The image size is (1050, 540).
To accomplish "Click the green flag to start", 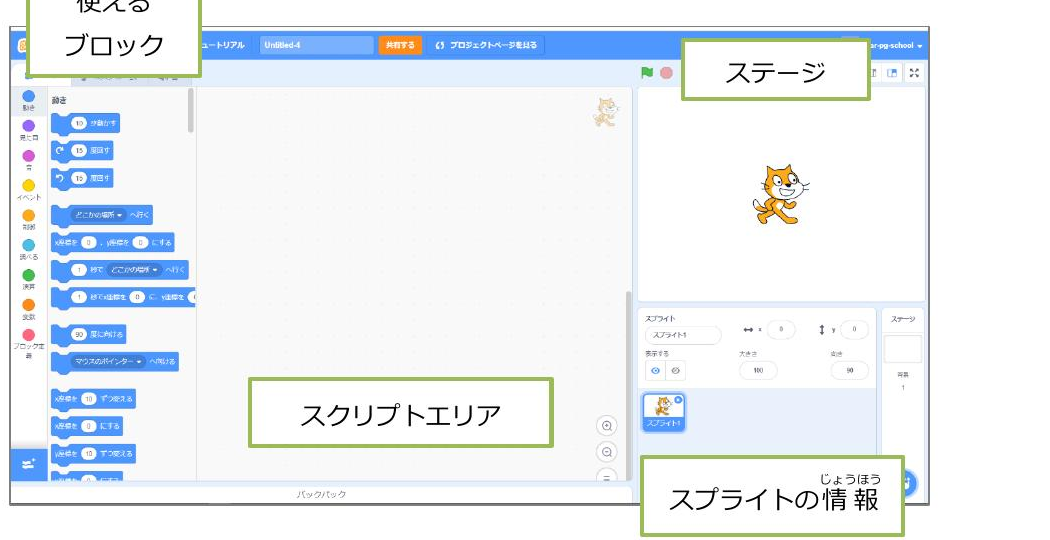I will [x=647, y=72].
